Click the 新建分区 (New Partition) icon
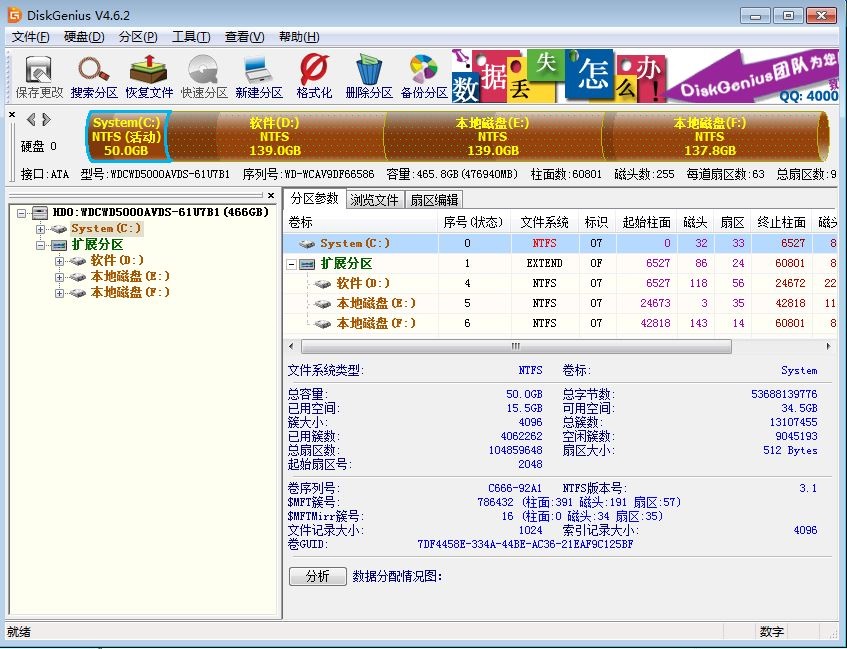The height and width of the screenshot is (649, 847). coord(259,76)
